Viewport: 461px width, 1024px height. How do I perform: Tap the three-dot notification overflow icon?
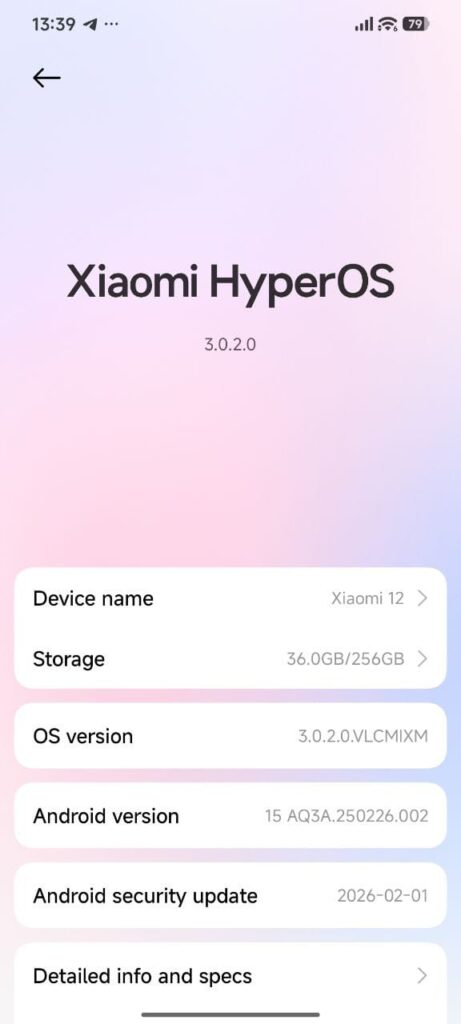(111, 25)
